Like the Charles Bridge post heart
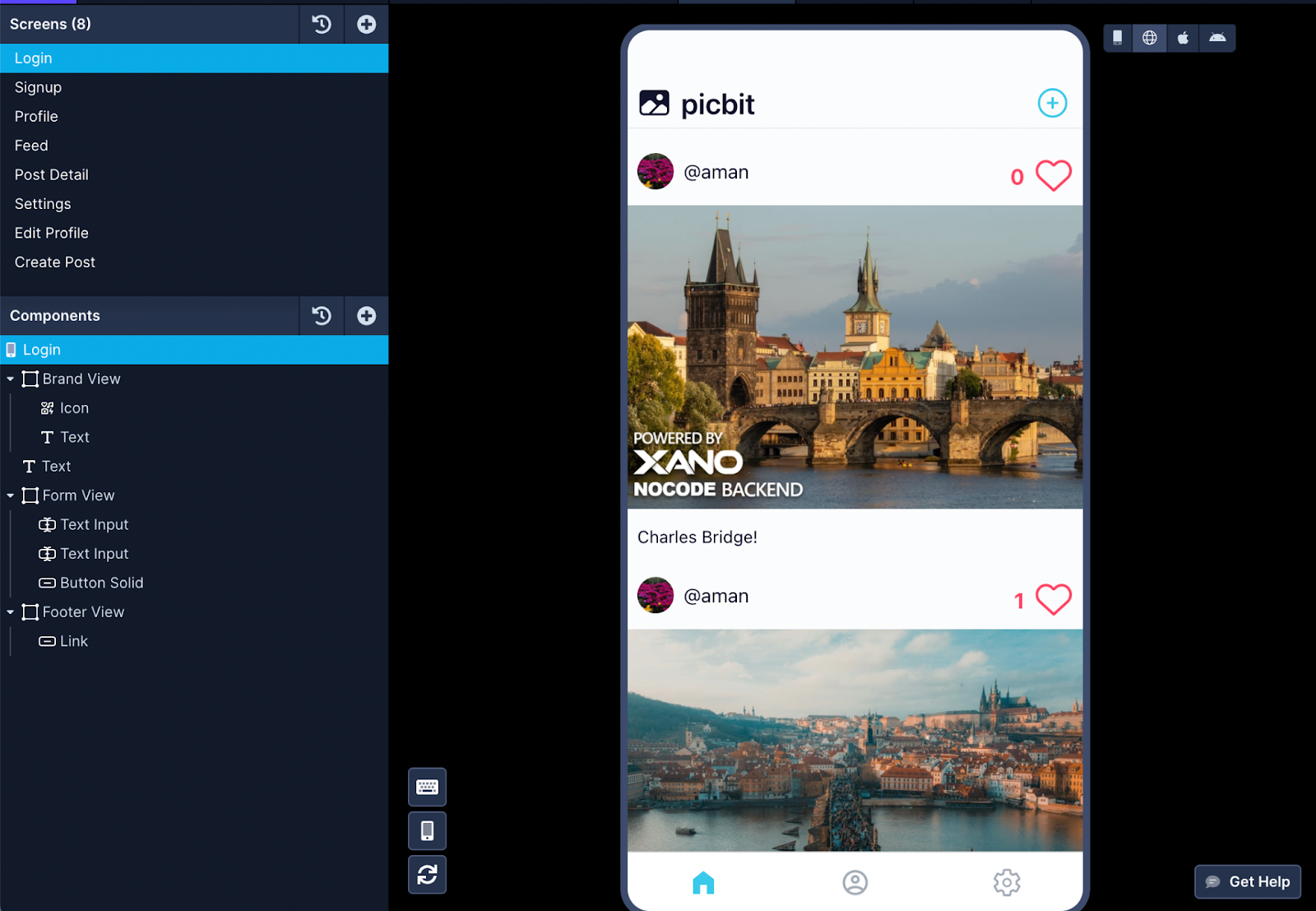Screen dimensions: 1316x911 click(x=1053, y=175)
